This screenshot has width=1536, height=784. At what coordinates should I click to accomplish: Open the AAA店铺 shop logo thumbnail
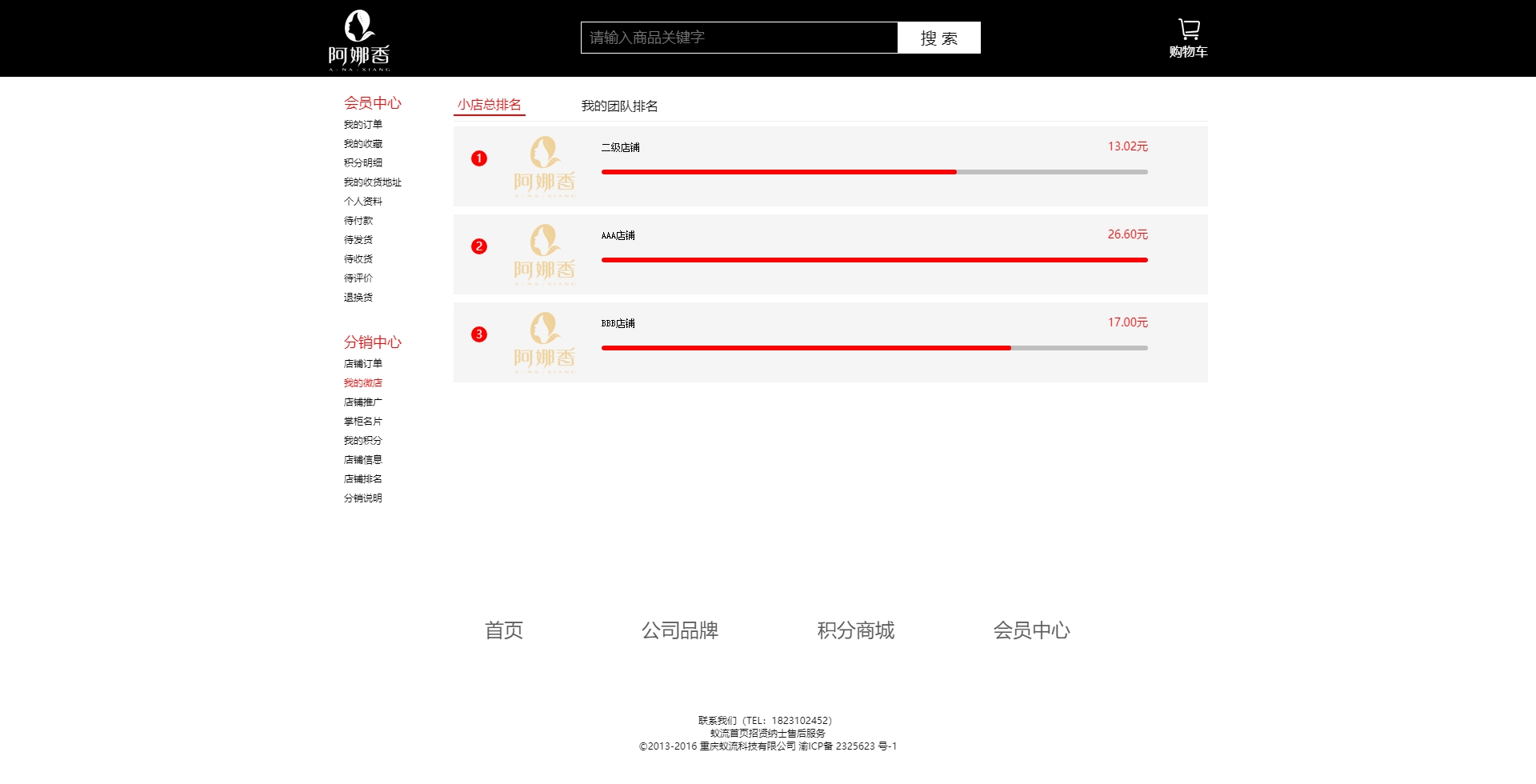544,254
